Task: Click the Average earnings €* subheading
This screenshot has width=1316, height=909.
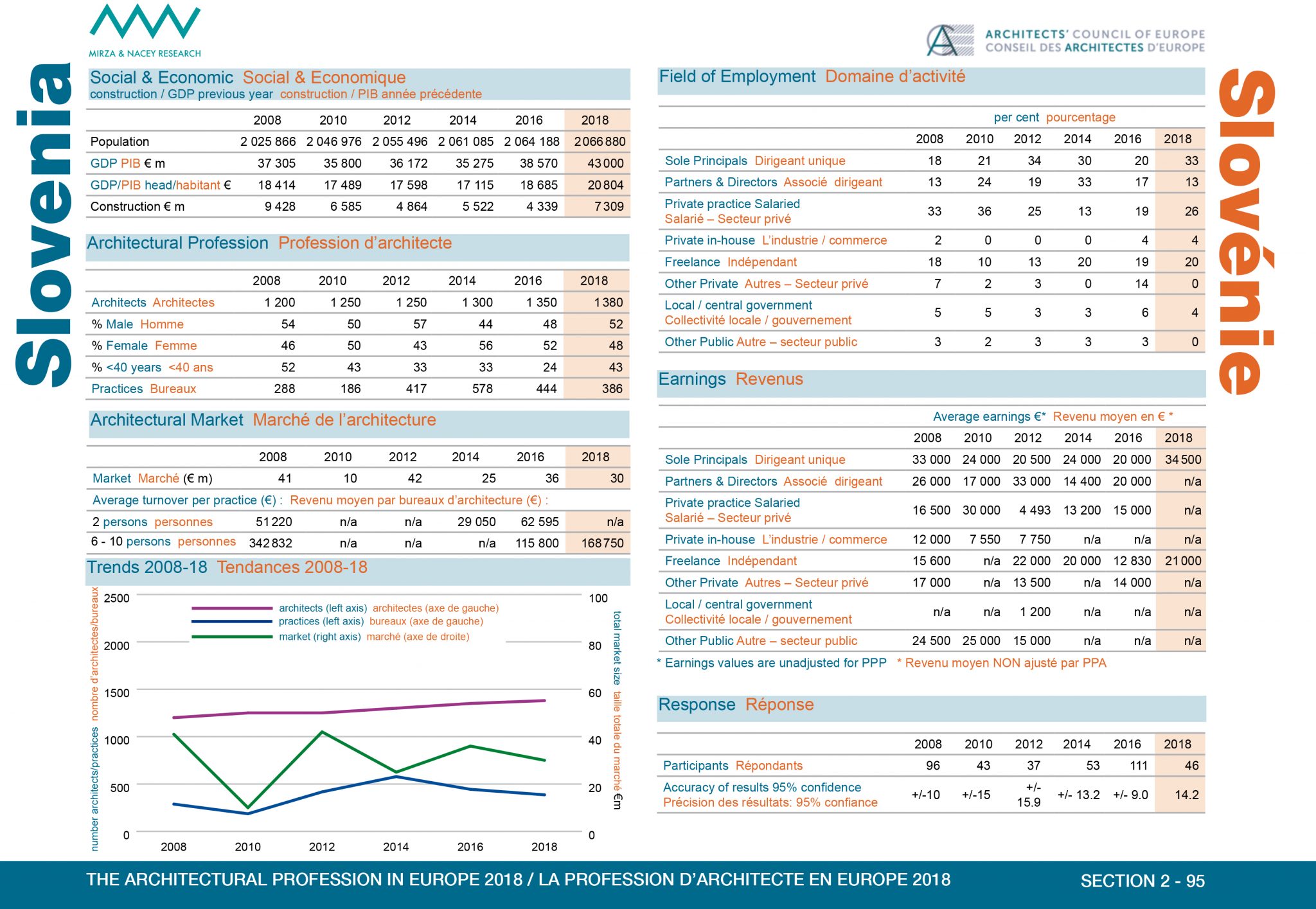Action: 1053,416
